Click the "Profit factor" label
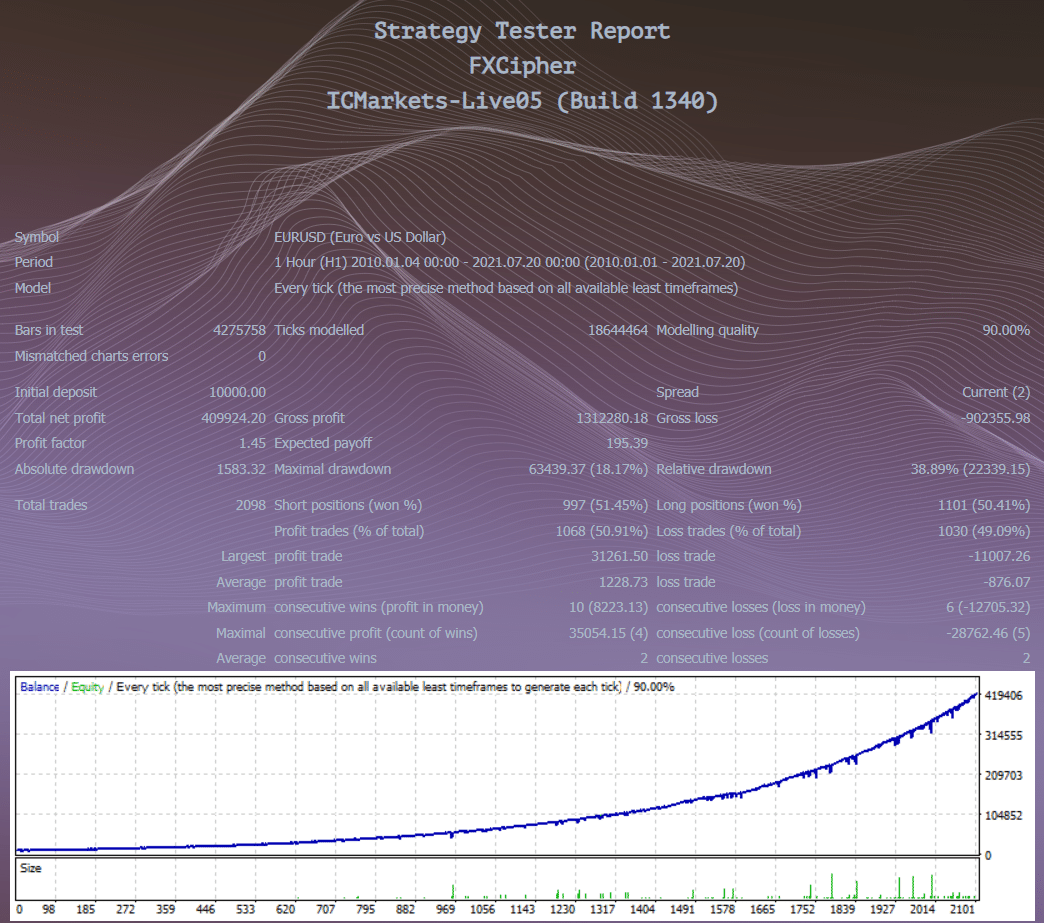This screenshot has width=1044, height=923. pos(51,444)
